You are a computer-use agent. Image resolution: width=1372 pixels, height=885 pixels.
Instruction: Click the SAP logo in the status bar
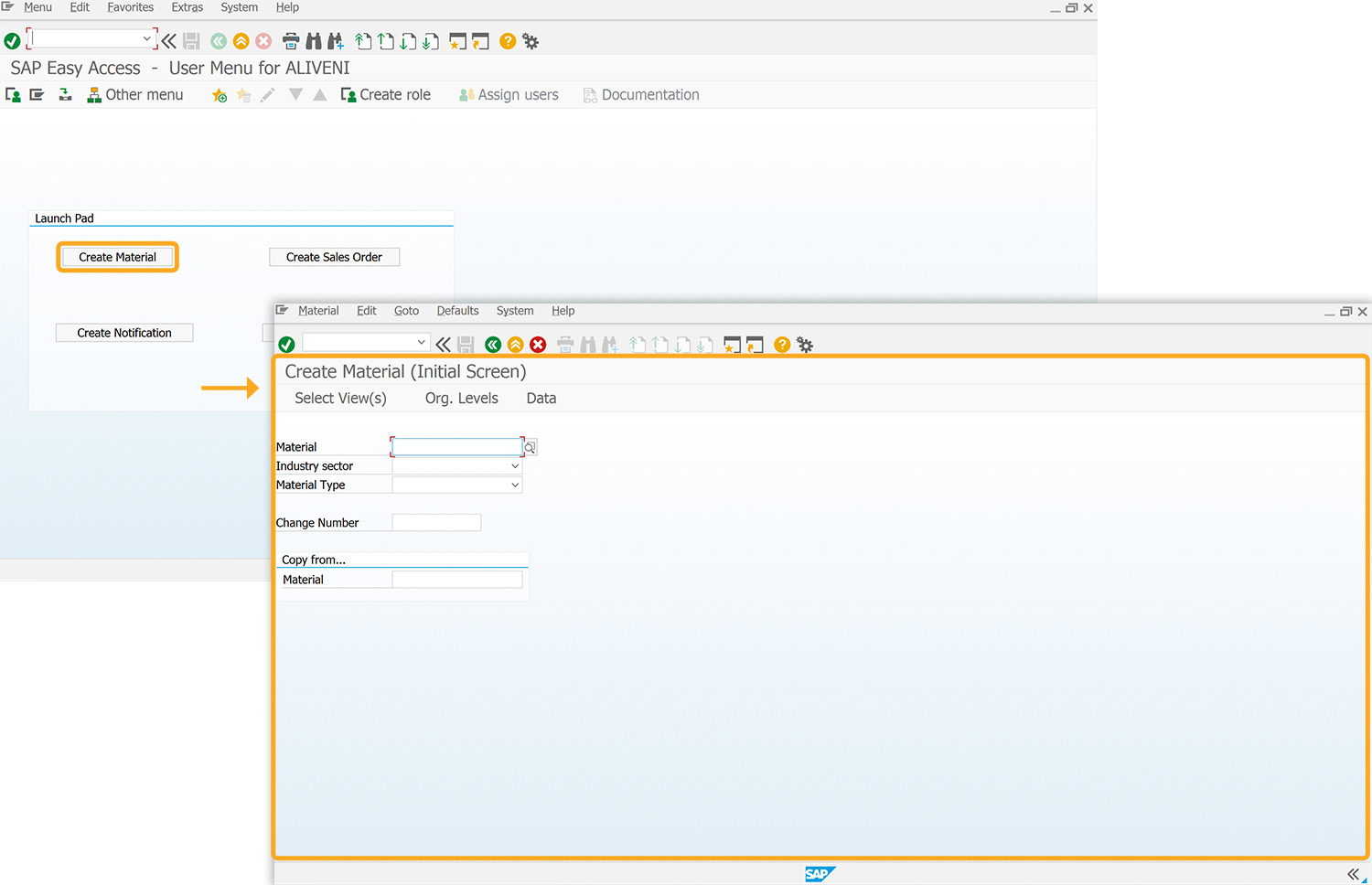click(x=820, y=874)
